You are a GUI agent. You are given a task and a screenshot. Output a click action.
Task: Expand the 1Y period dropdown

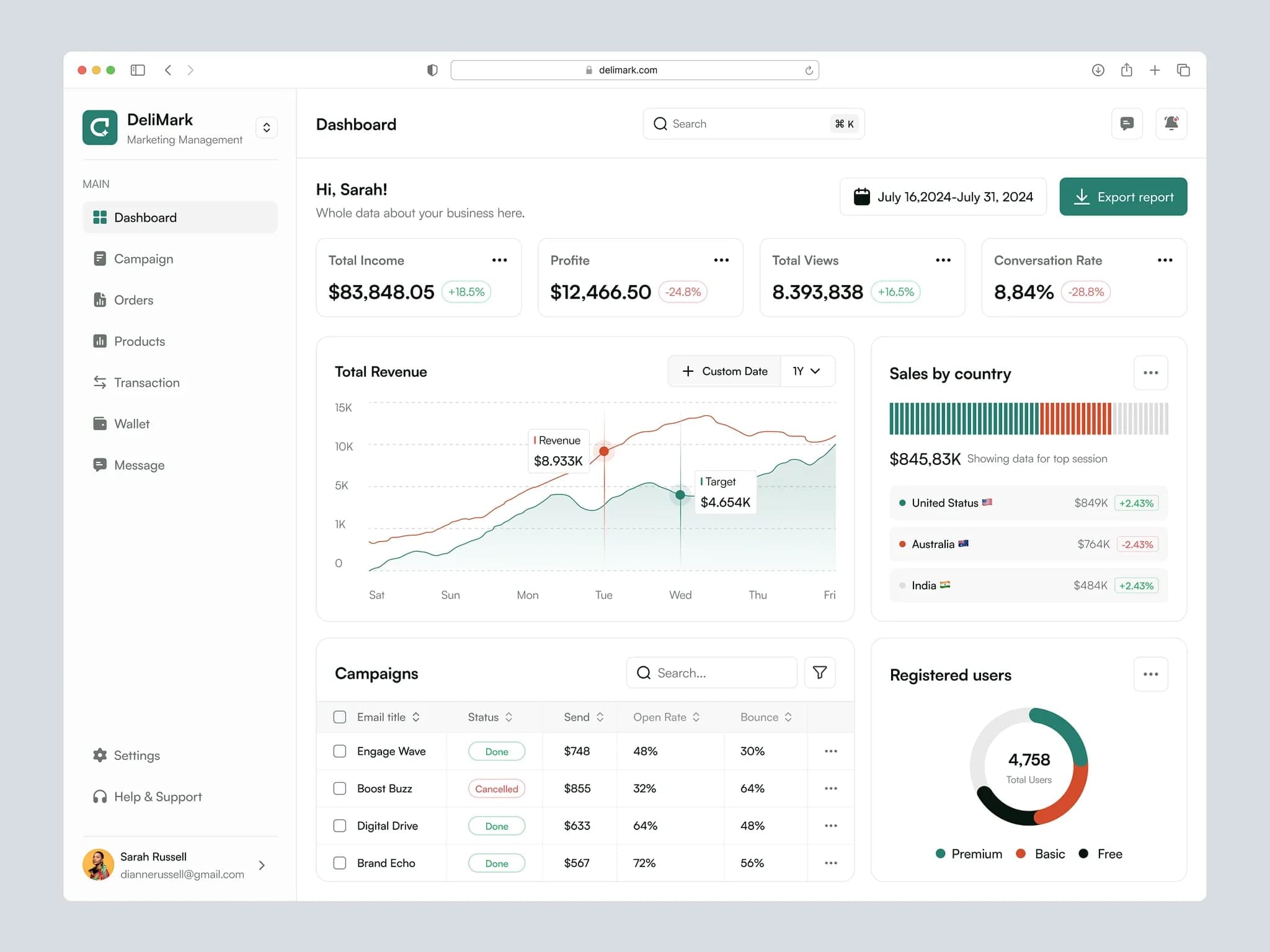(x=807, y=371)
